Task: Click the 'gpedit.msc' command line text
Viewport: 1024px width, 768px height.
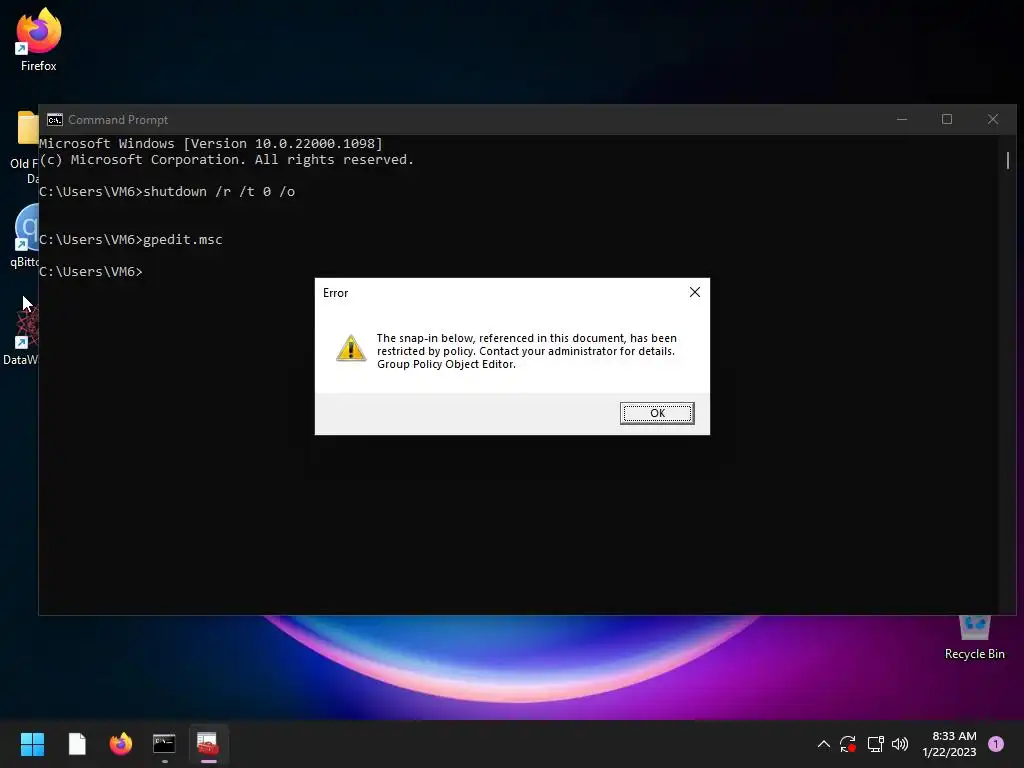Action: click(183, 240)
